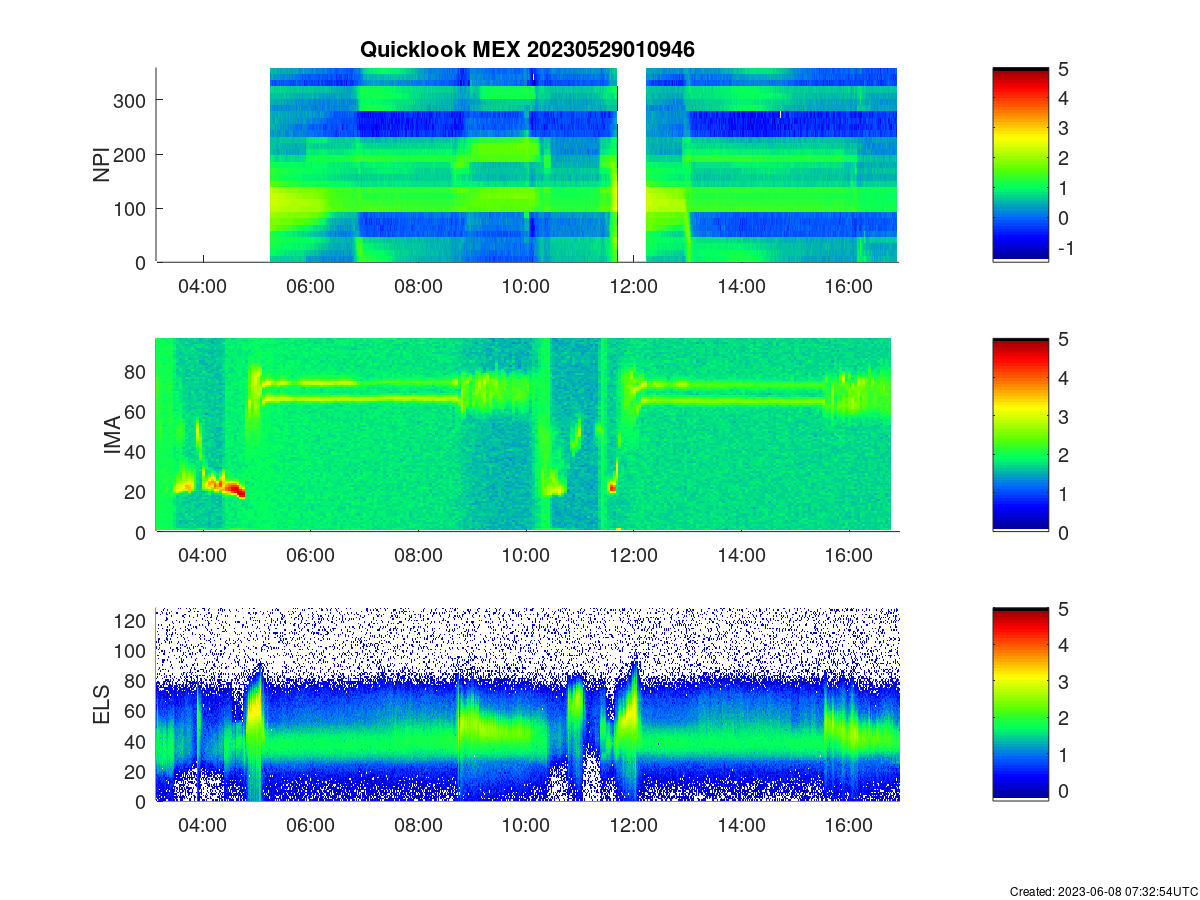The width and height of the screenshot is (1200, 900).
Task: Click "04:00" on the NPI time axis
Action: click(x=202, y=285)
